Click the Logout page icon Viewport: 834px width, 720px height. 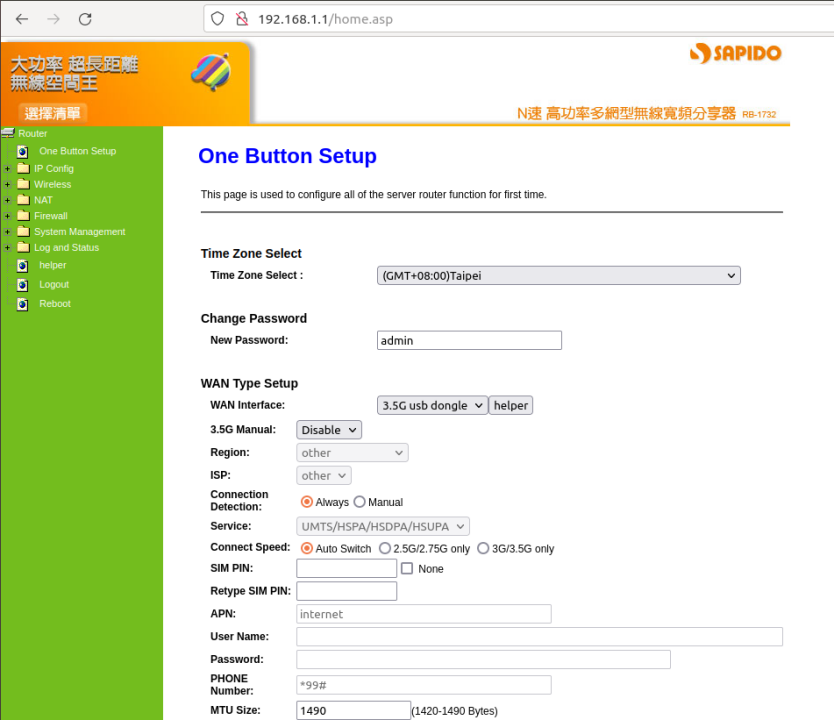(23, 285)
